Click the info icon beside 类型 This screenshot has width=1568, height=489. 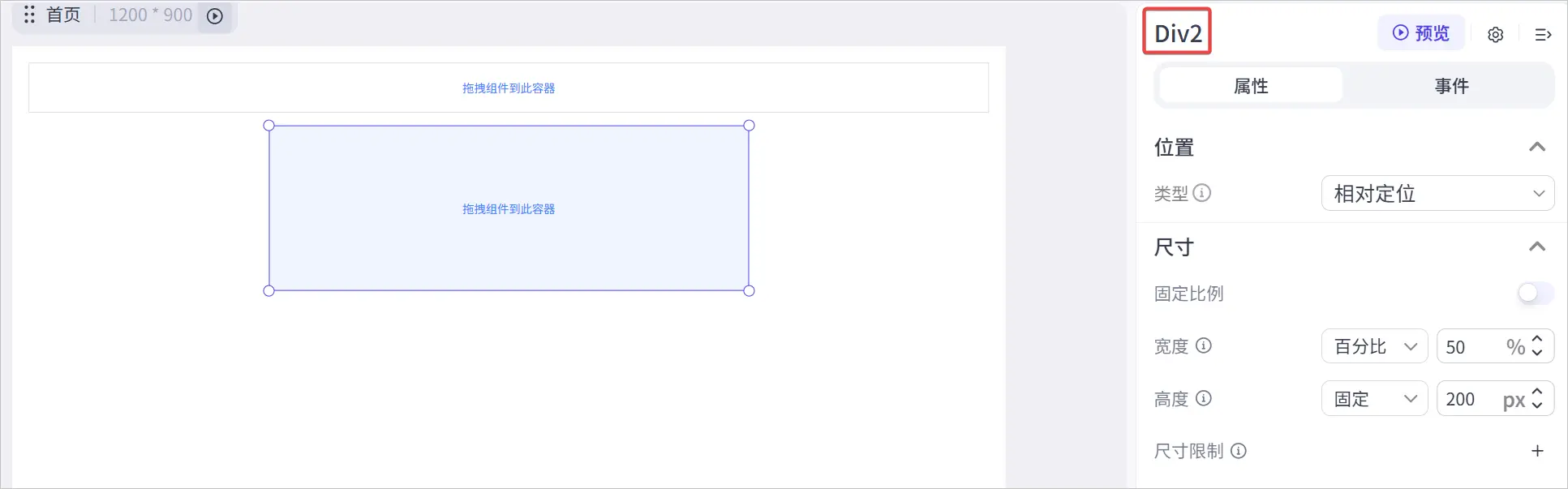point(1203,193)
